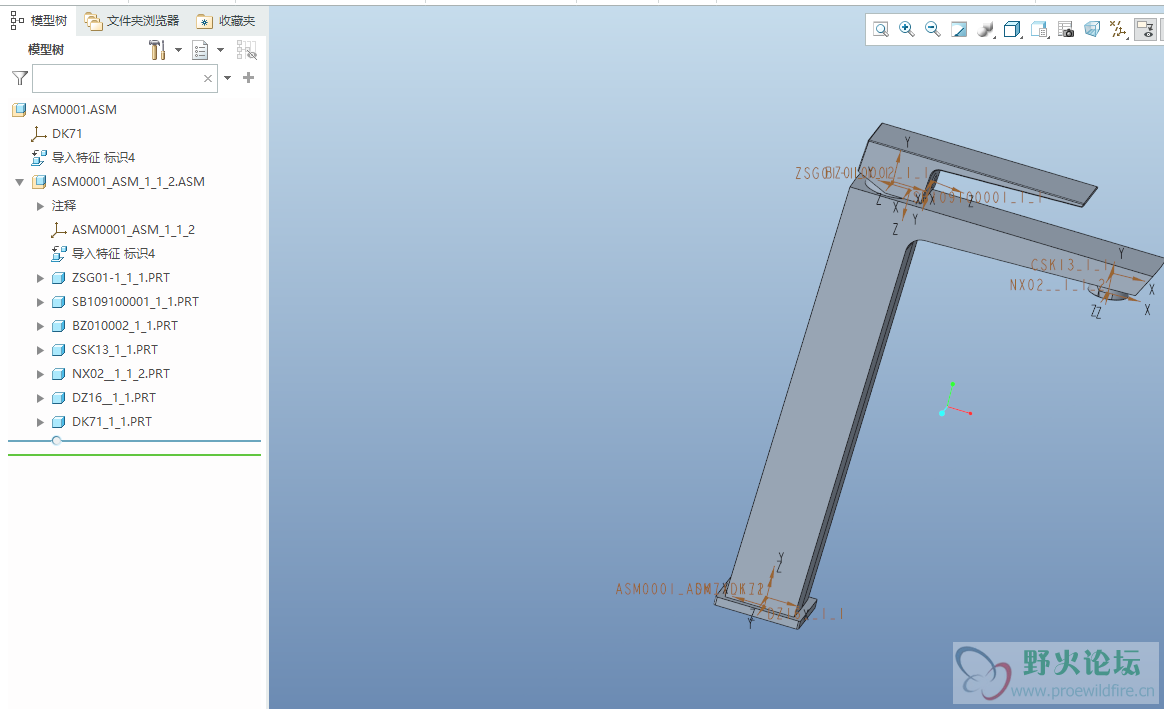Open the View Manager cube icon
The image size is (1164, 709).
pyautogui.click(x=1039, y=30)
